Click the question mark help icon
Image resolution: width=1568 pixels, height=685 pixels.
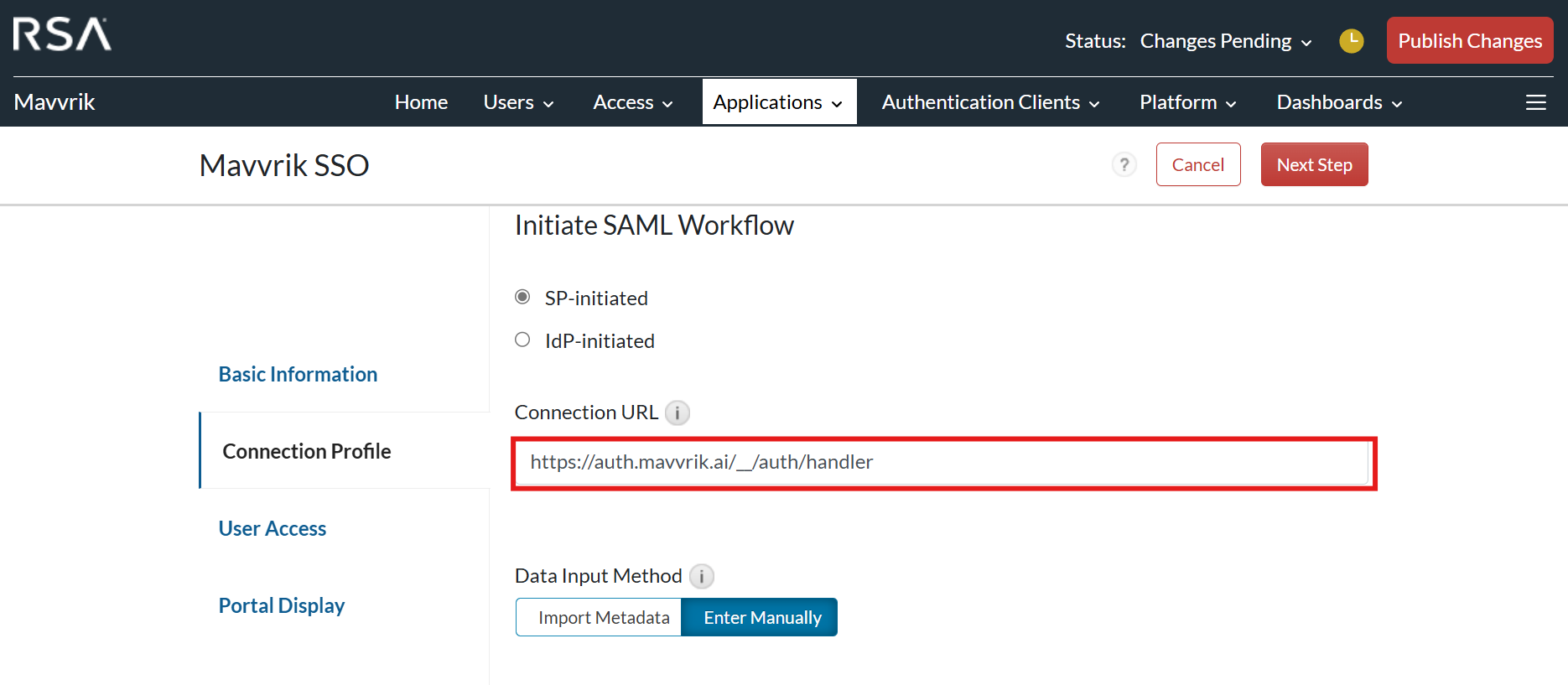click(x=1124, y=164)
